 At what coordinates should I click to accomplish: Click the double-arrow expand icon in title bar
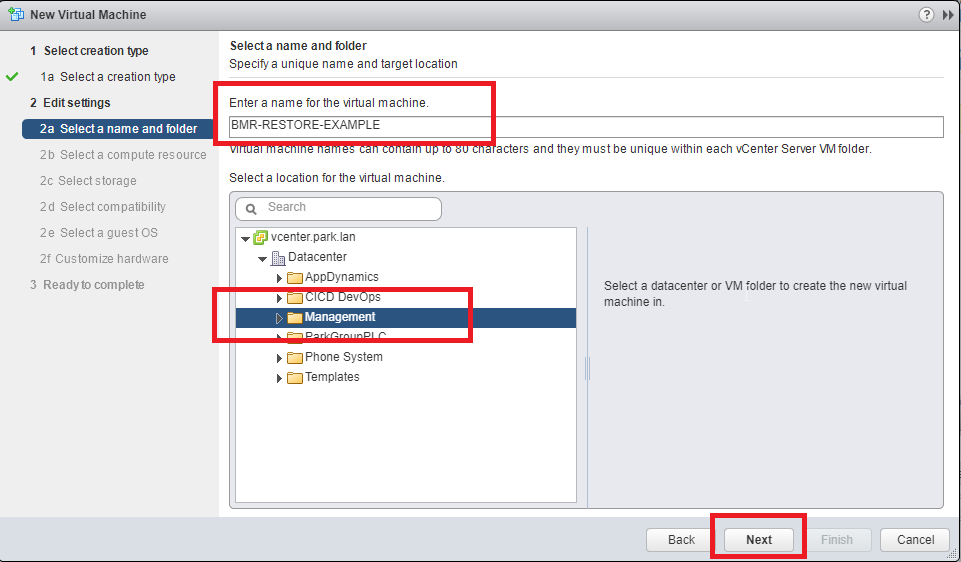948,15
